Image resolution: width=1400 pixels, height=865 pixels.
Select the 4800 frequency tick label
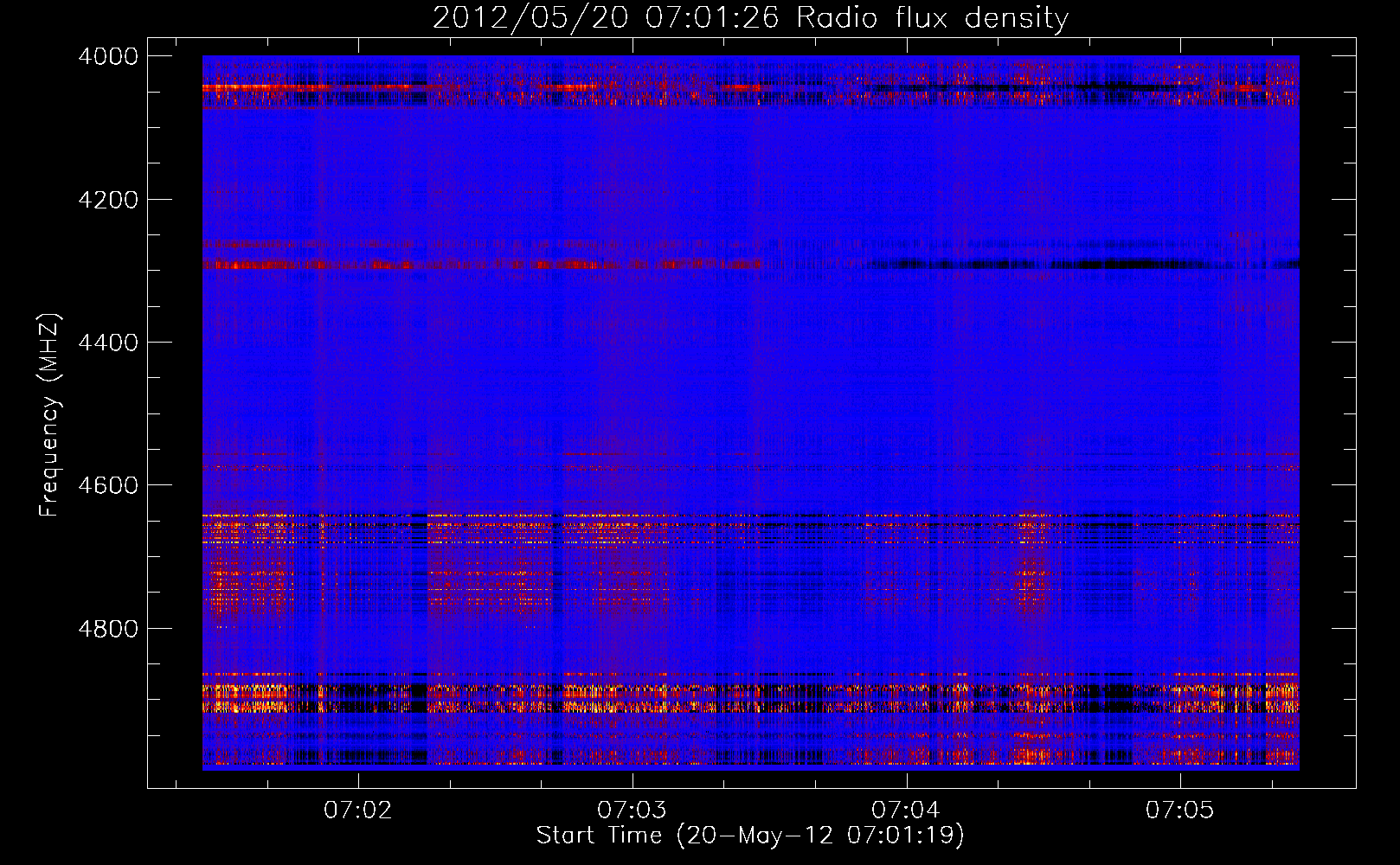(108, 629)
